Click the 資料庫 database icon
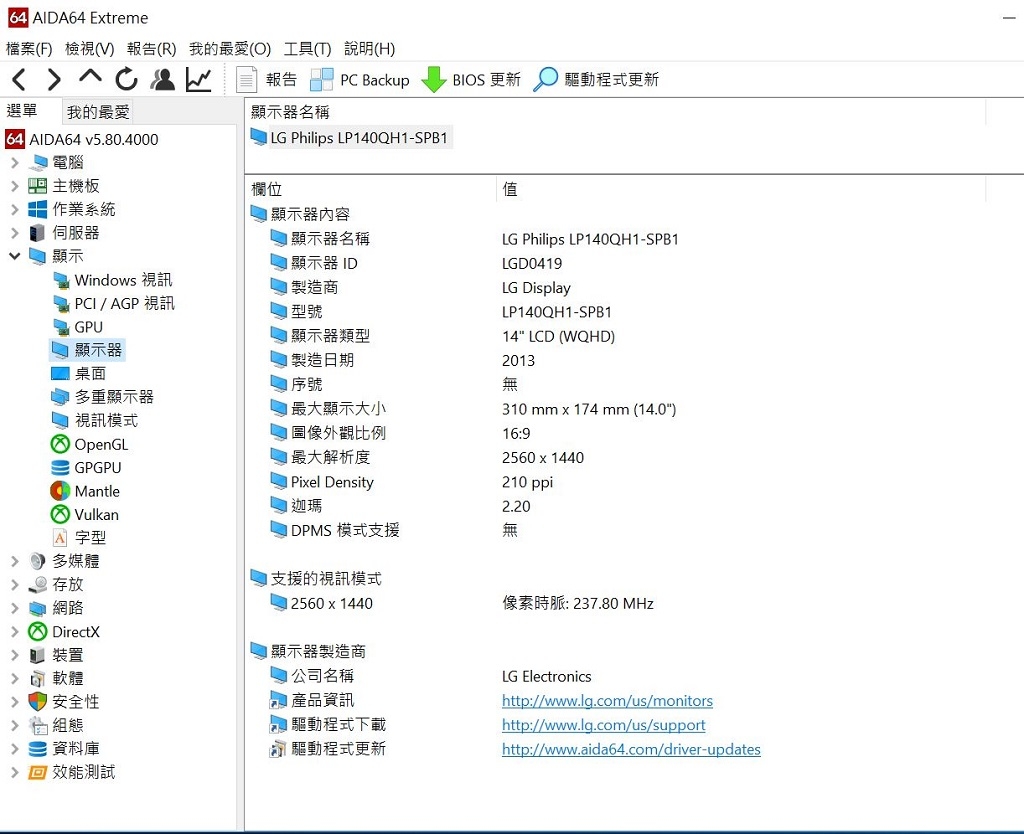Image resolution: width=1024 pixels, height=834 pixels. 37,749
